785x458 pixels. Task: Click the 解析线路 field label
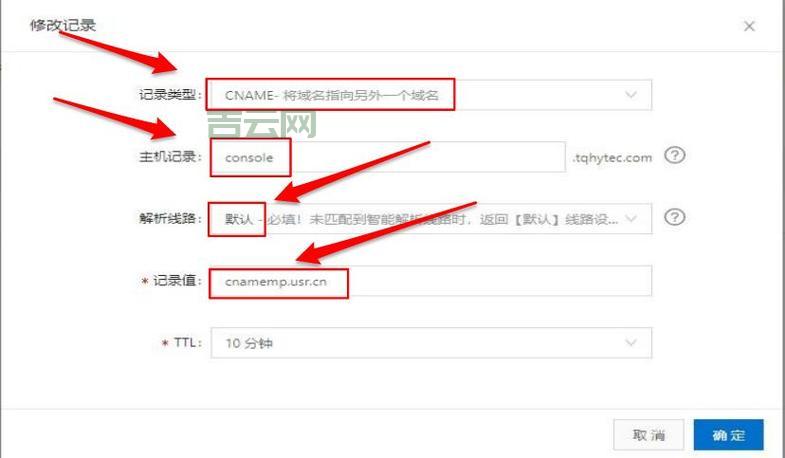point(170,219)
